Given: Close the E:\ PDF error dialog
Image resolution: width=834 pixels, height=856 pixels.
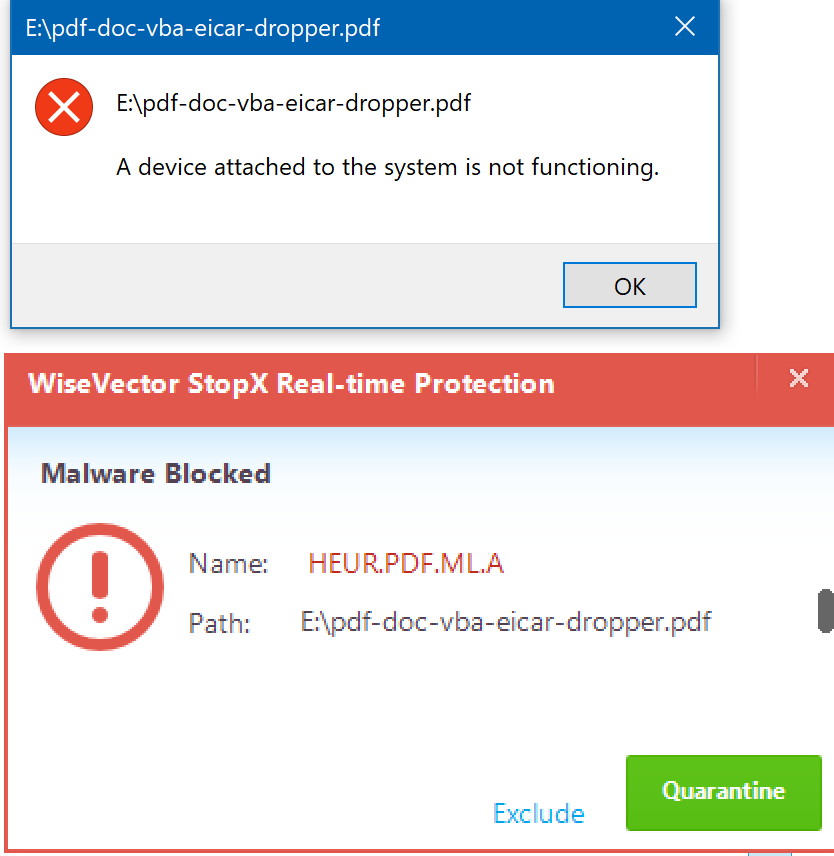Looking at the screenshot, I should [x=685, y=27].
